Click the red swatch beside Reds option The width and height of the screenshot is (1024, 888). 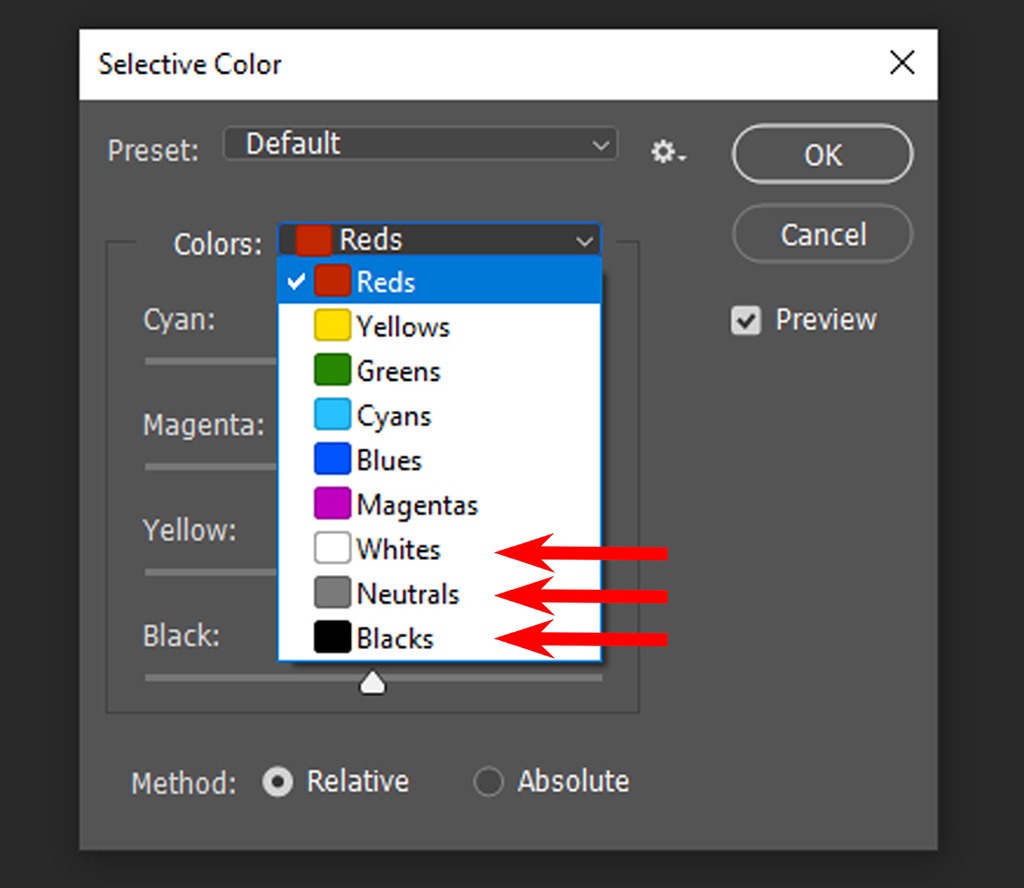(x=332, y=282)
